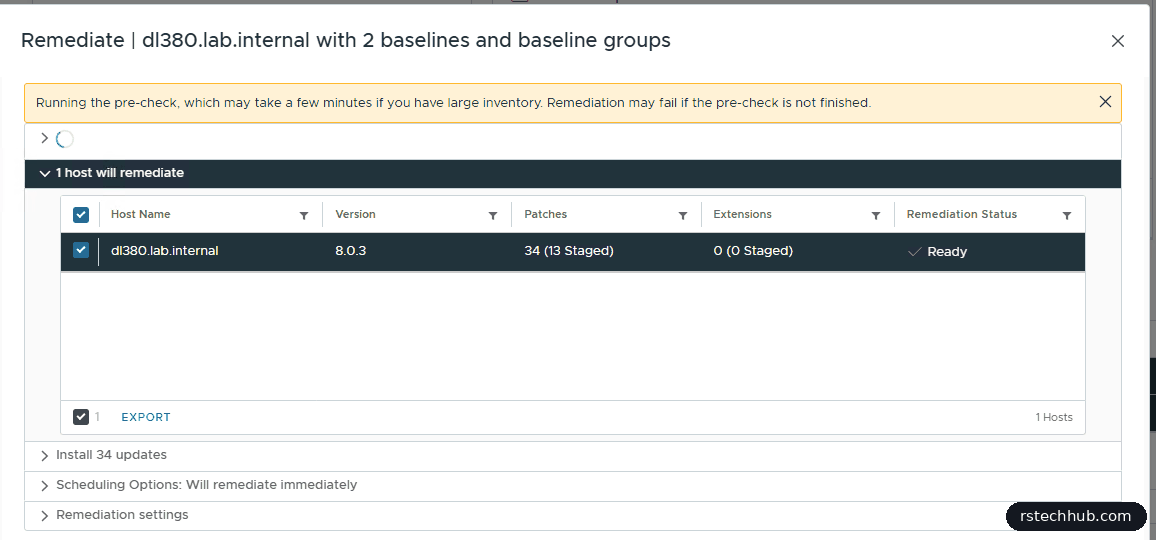Open the Host Name column filter
The image size is (1156, 540).
304,215
